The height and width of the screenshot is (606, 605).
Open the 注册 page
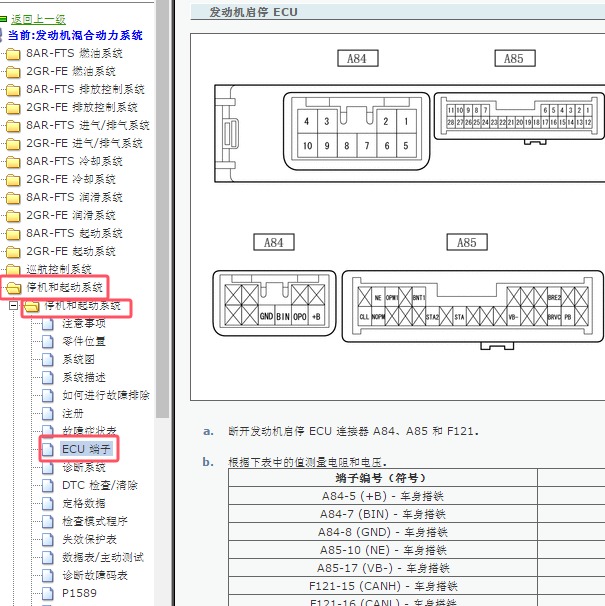(73, 414)
